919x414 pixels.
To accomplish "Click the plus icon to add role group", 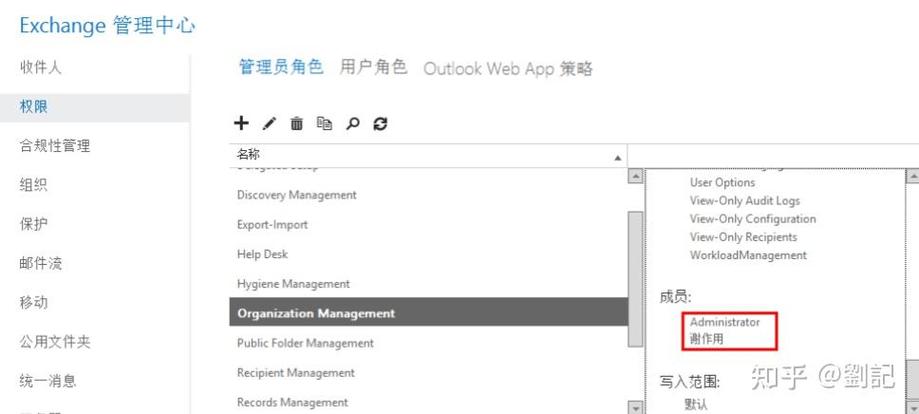I will pyautogui.click(x=241, y=123).
